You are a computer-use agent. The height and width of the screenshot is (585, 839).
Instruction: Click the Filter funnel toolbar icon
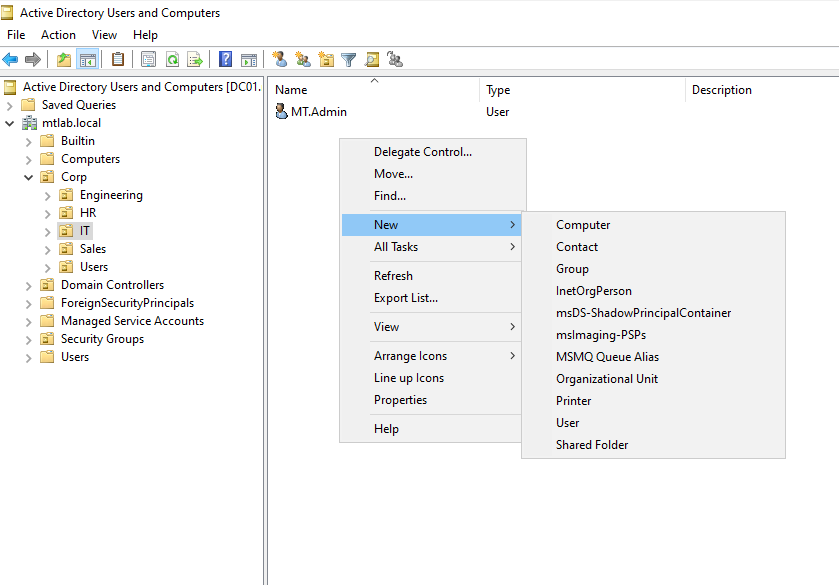coord(349,59)
